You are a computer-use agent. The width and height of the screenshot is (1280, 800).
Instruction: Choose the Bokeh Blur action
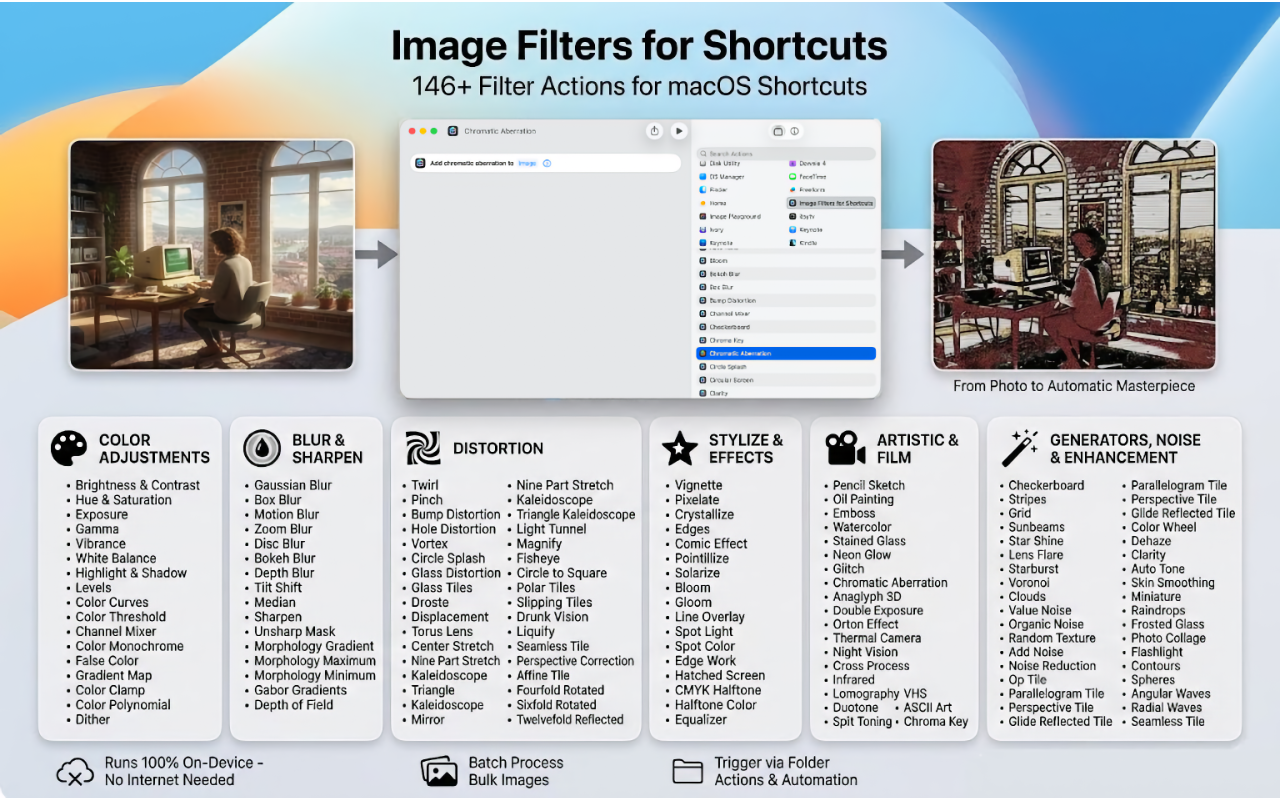[x=725, y=274]
